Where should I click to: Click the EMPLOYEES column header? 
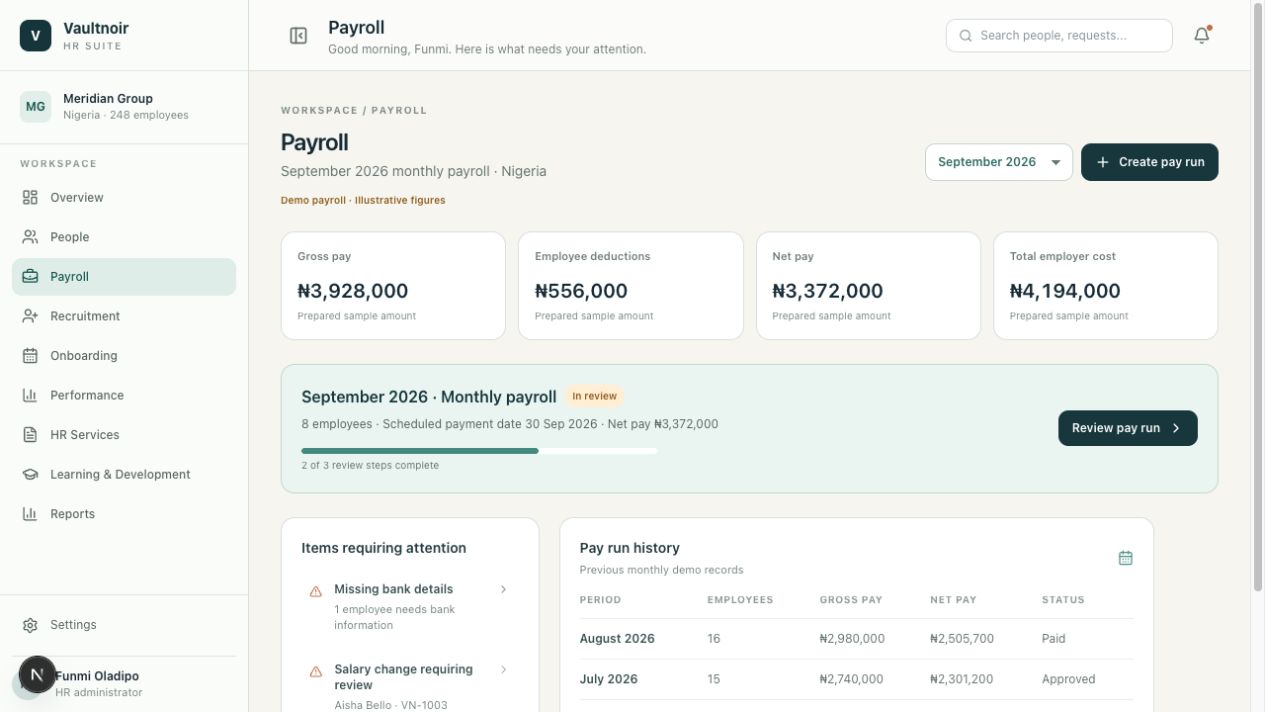tap(740, 600)
